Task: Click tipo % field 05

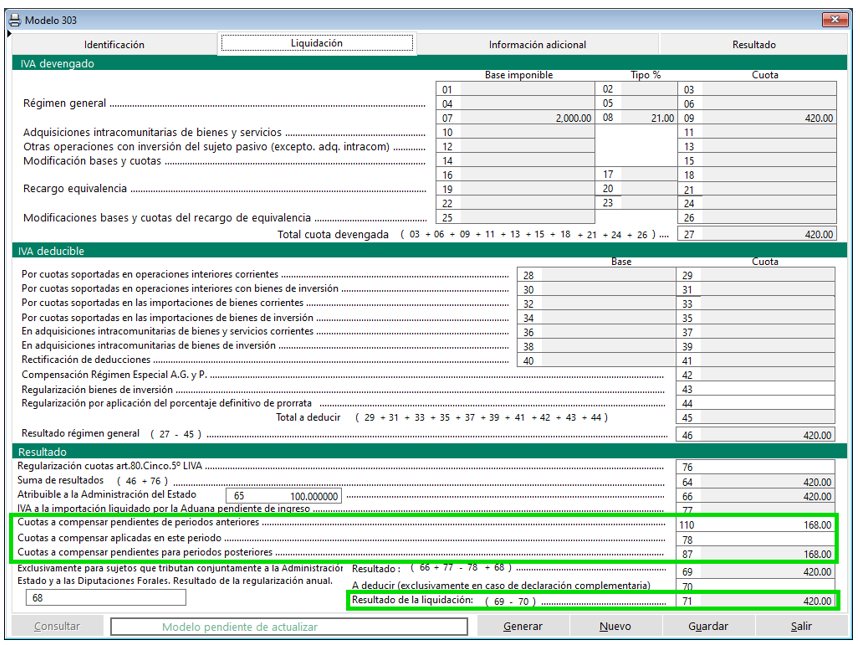Action: click(x=636, y=103)
